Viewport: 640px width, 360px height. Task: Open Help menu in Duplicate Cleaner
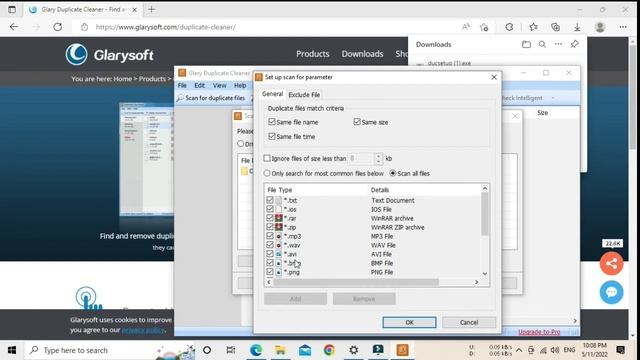pos(240,85)
